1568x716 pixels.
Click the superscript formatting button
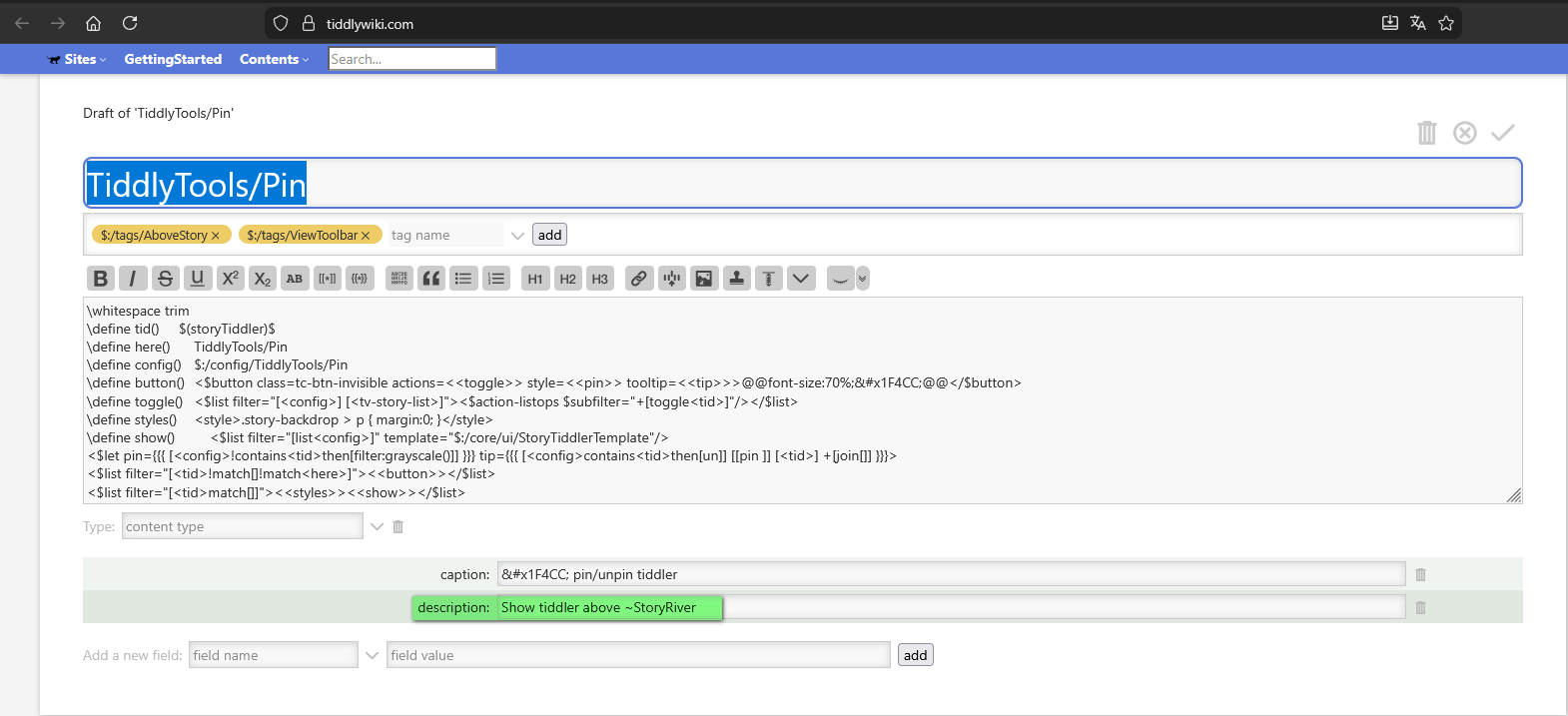230,279
